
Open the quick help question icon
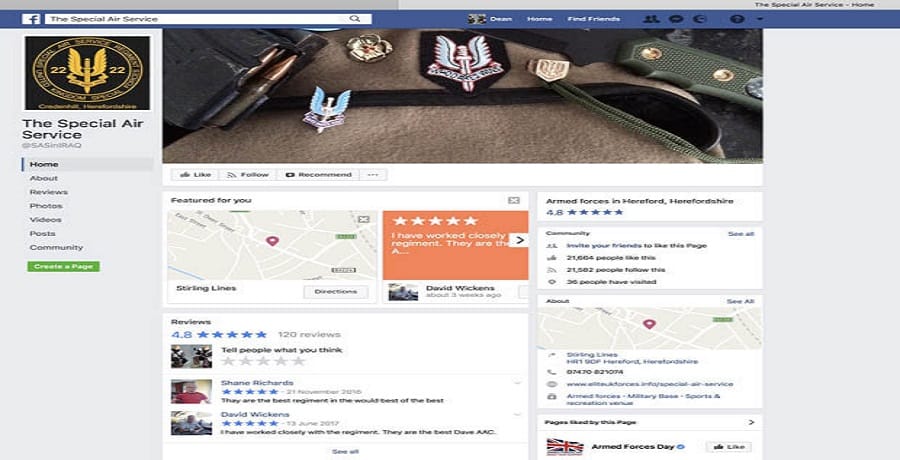tap(738, 19)
